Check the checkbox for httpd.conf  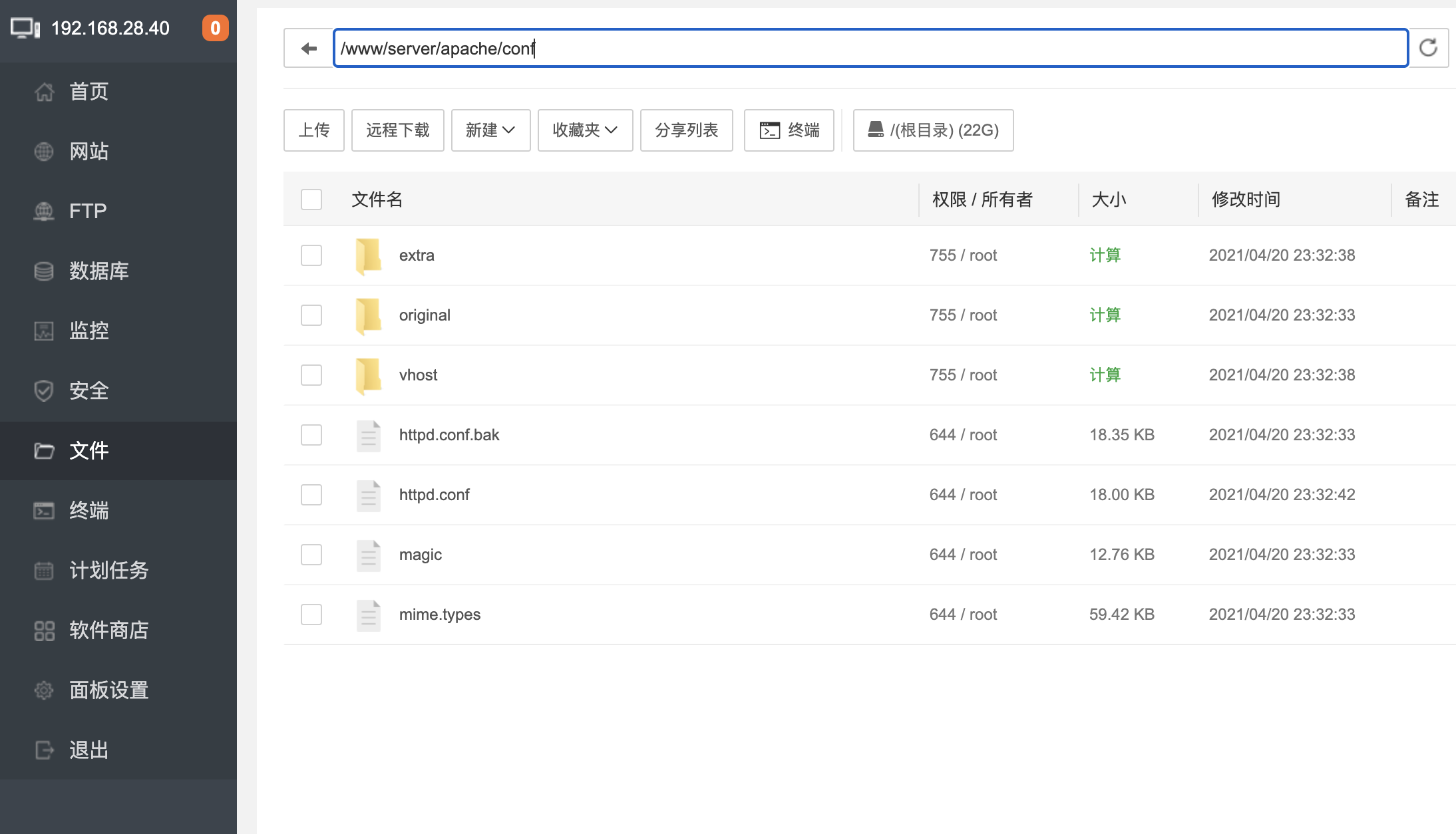tap(311, 494)
